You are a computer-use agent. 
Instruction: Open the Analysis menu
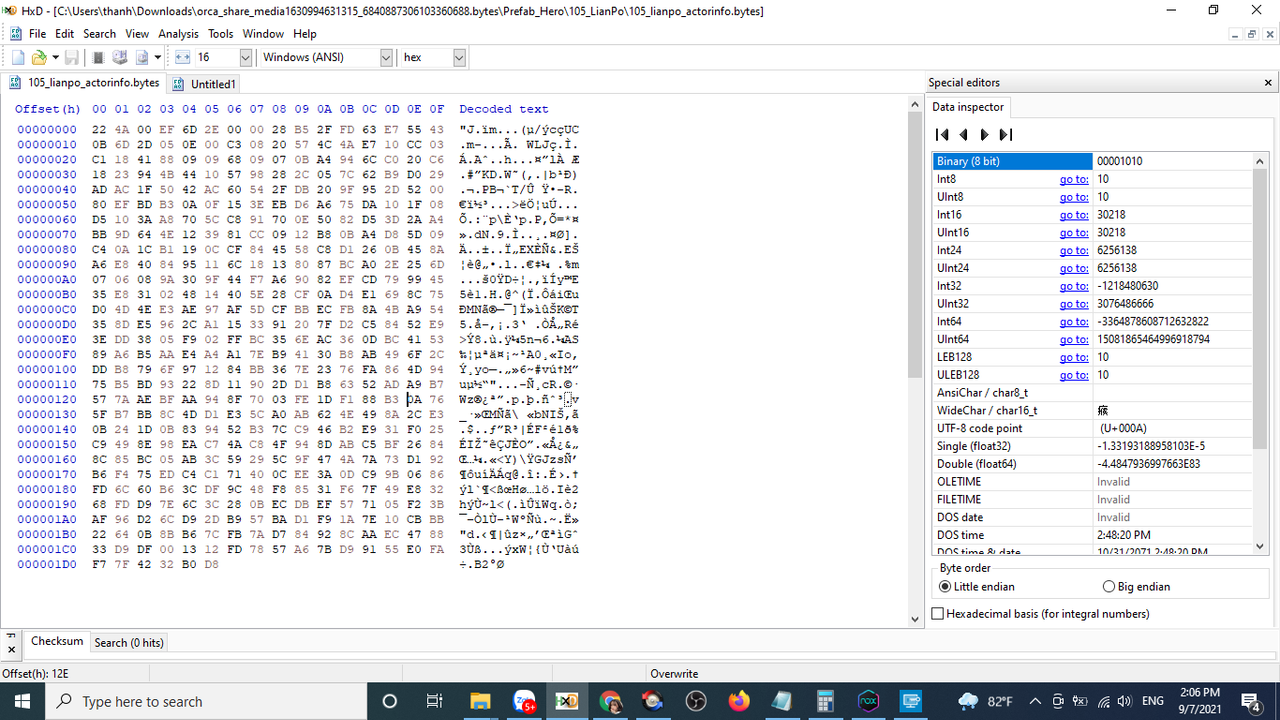(178, 34)
